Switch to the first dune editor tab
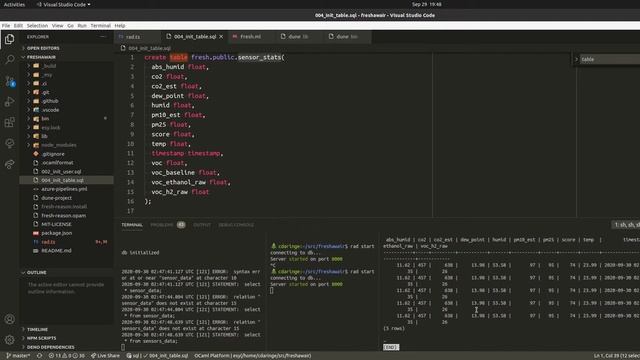Viewport: 640px width, 360px height. click(298, 37)
